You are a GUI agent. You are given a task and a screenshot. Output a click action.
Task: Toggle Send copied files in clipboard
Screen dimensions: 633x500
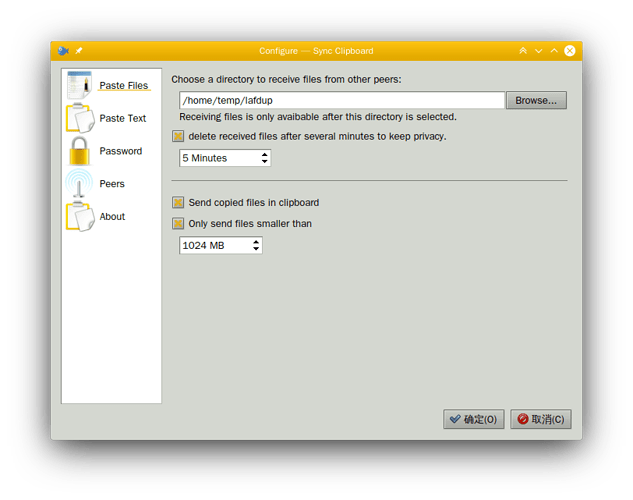(179, 202)
